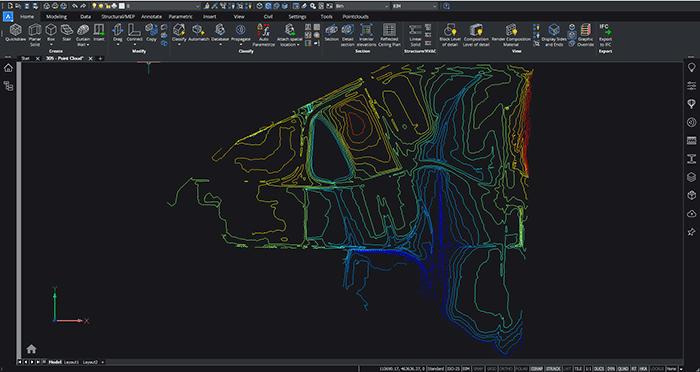Open the Tips lightbulb panel on right sidebar
Screen dimensions: 700x372
(691, 67)
